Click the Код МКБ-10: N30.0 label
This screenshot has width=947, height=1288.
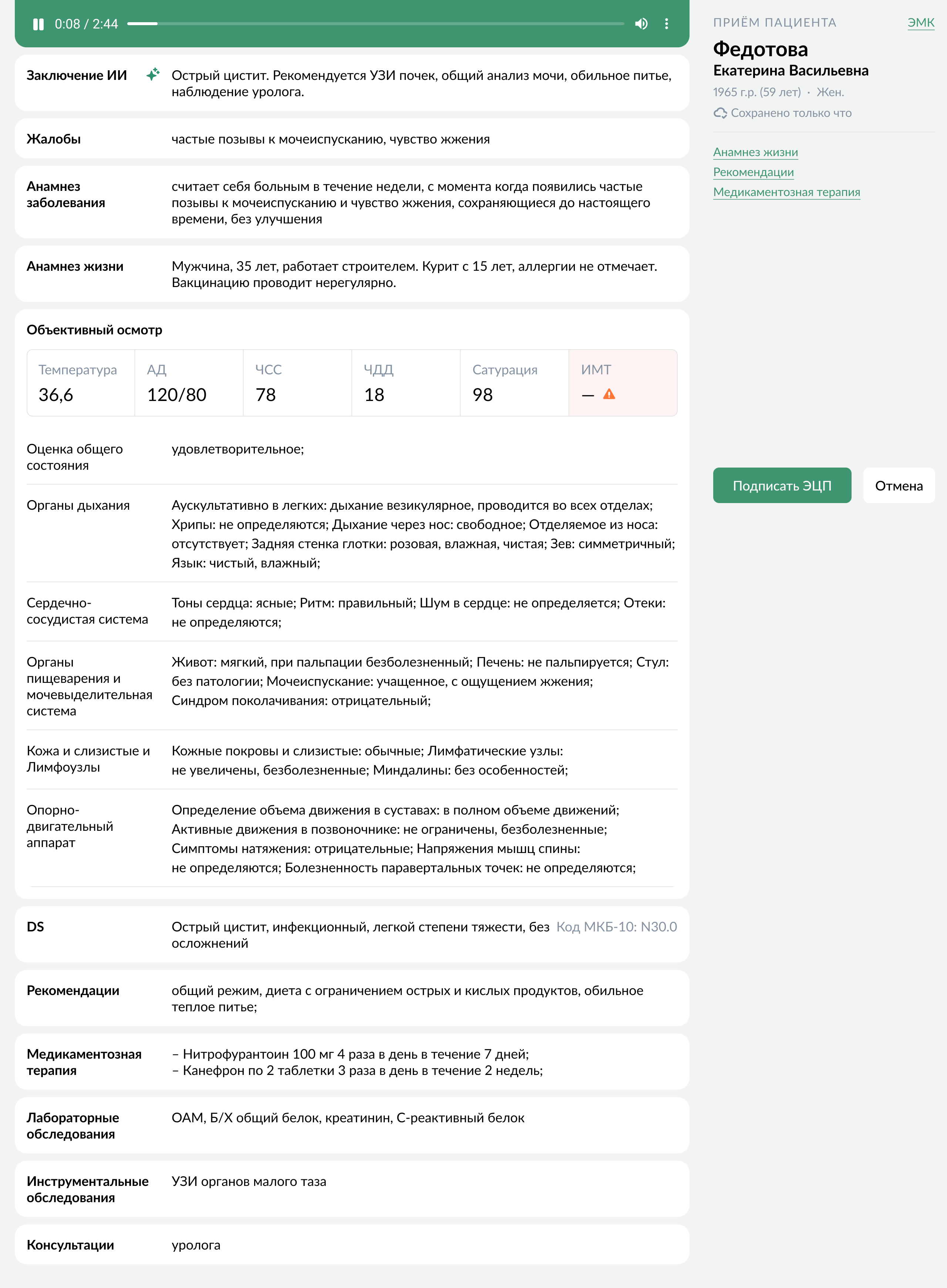click(617, 927)
